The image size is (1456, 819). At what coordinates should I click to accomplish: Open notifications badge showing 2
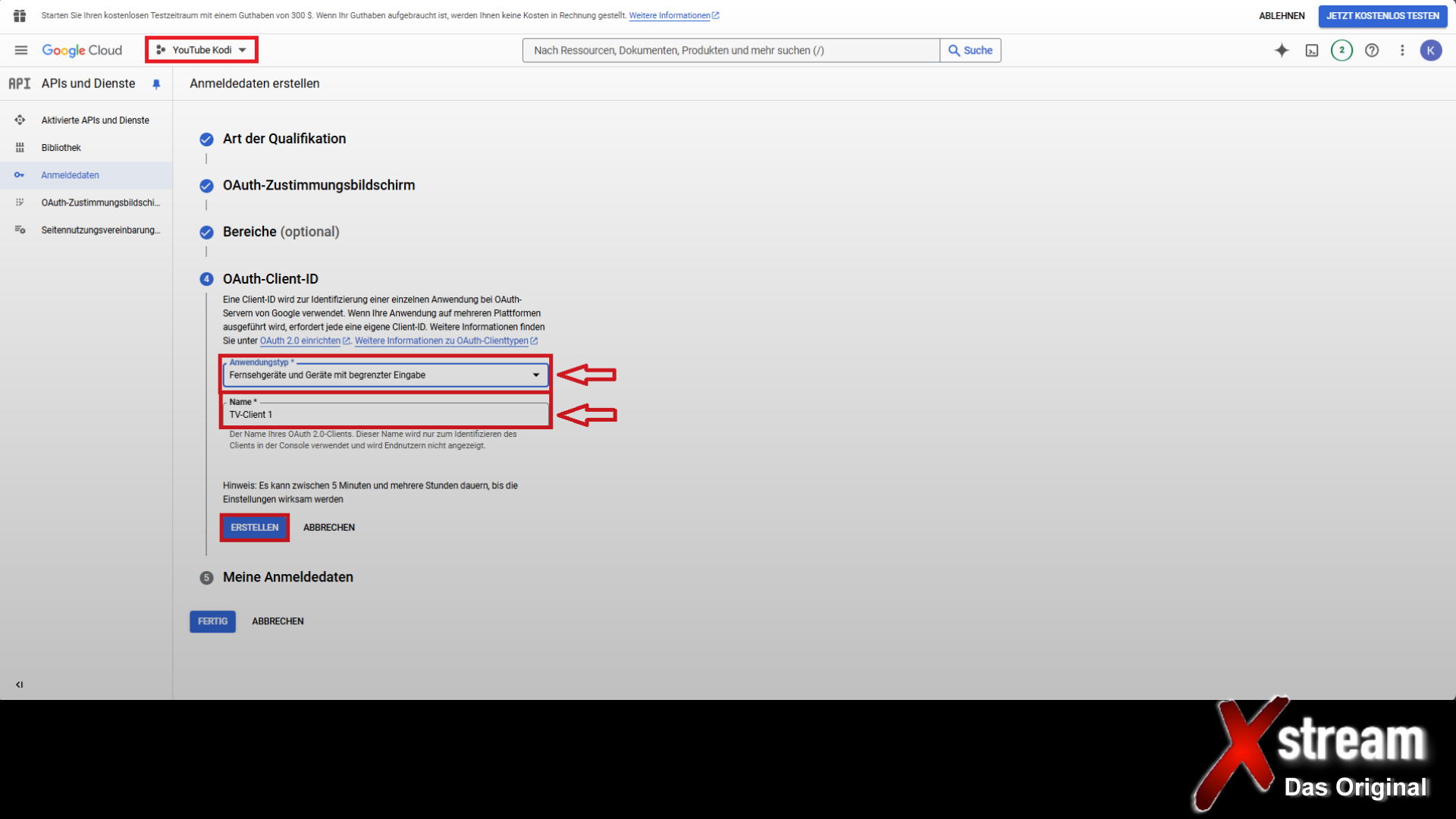click(1341, 50)
